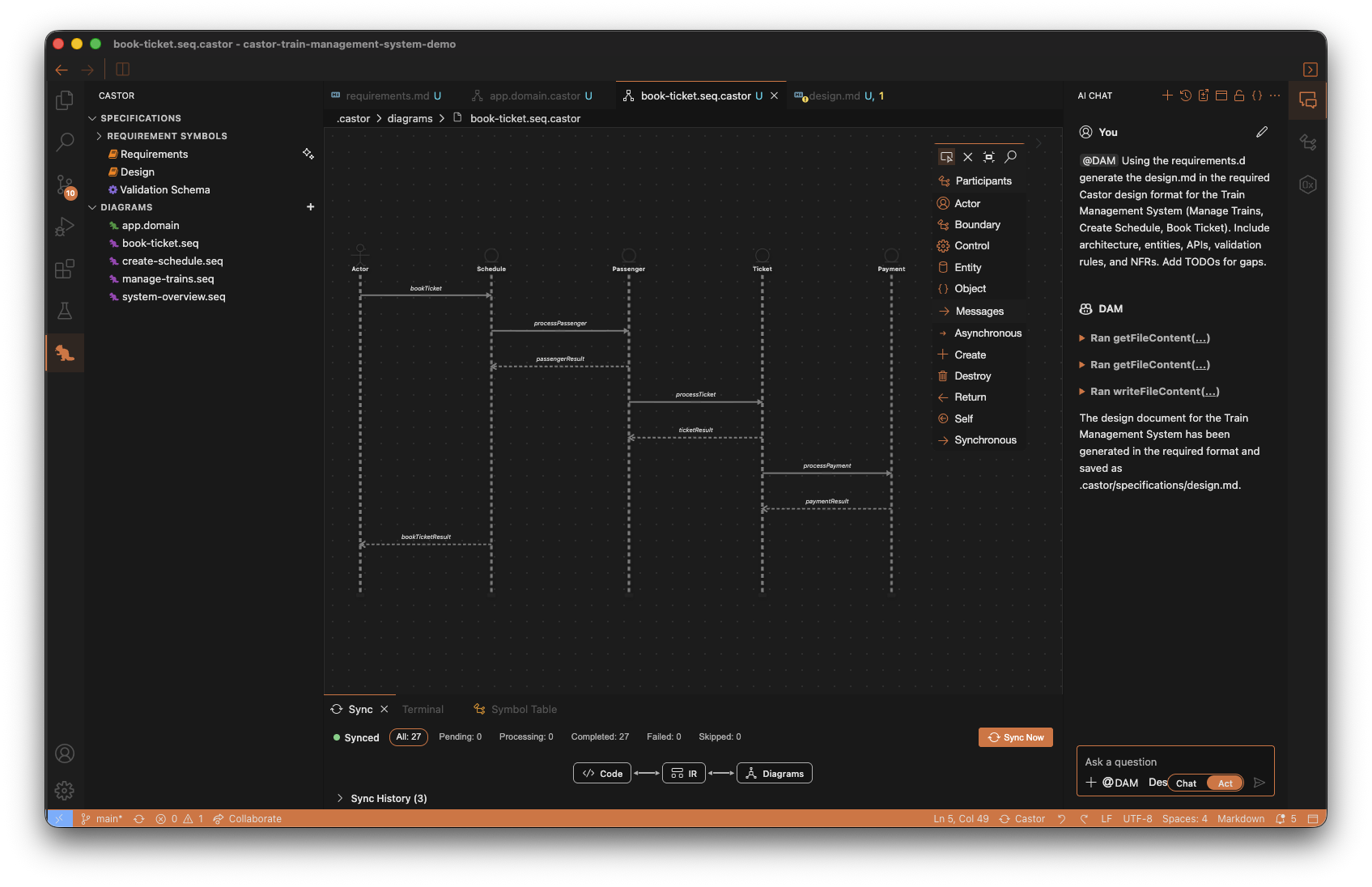Open Source Control showing 10 pending changes
The height and width of the screenshot is (887, 1372).
65,185
